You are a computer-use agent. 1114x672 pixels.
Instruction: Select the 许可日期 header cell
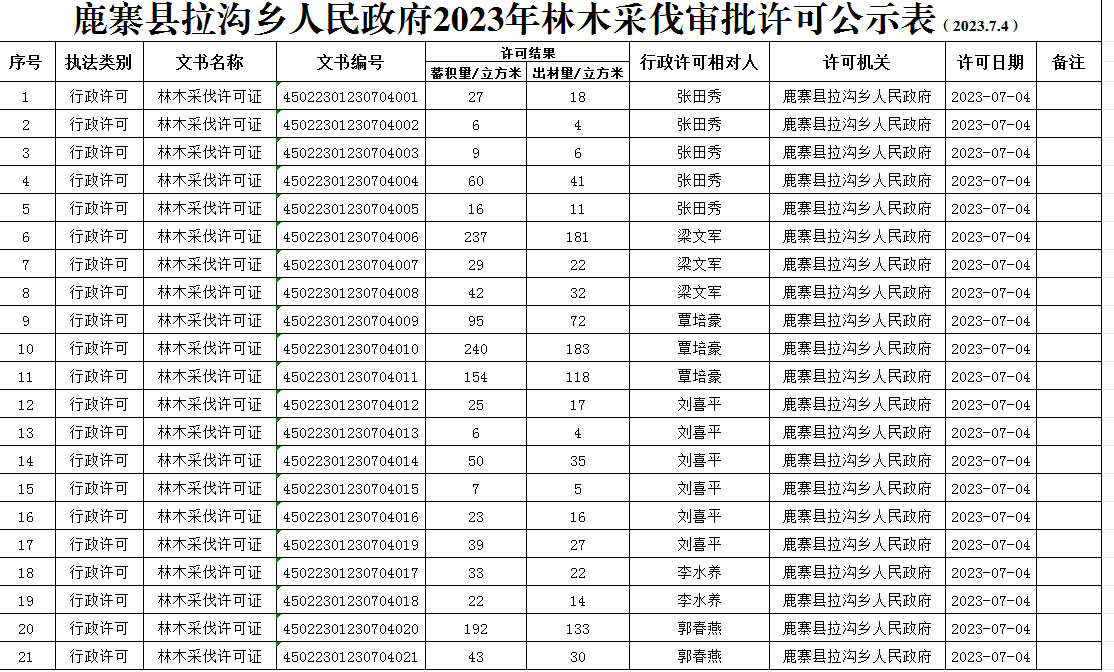[990, 62]
